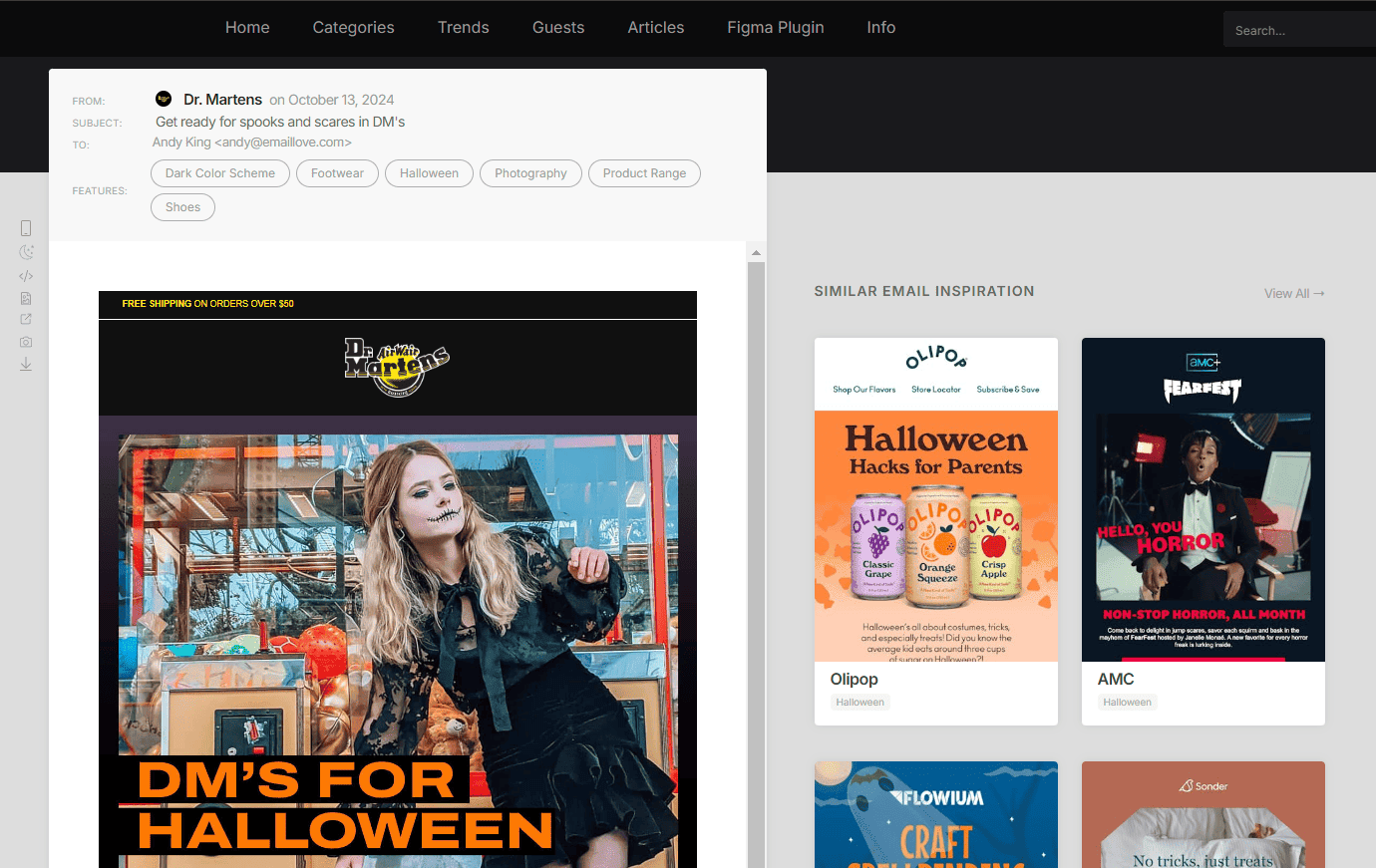The height and width of the screenshot is (868, 1376).
Task: Expand the Trends navigation dropdown
Action: pos(463,28)
